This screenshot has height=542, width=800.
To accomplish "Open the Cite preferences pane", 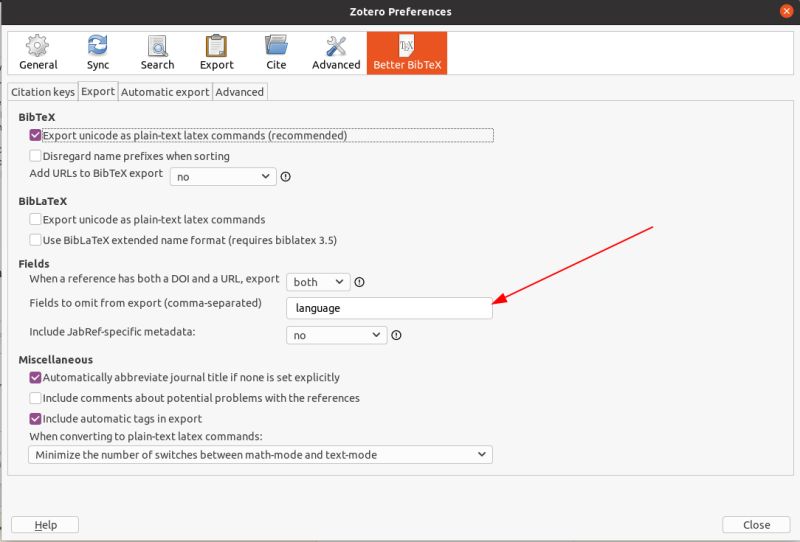I will click(x=276, y=53).
